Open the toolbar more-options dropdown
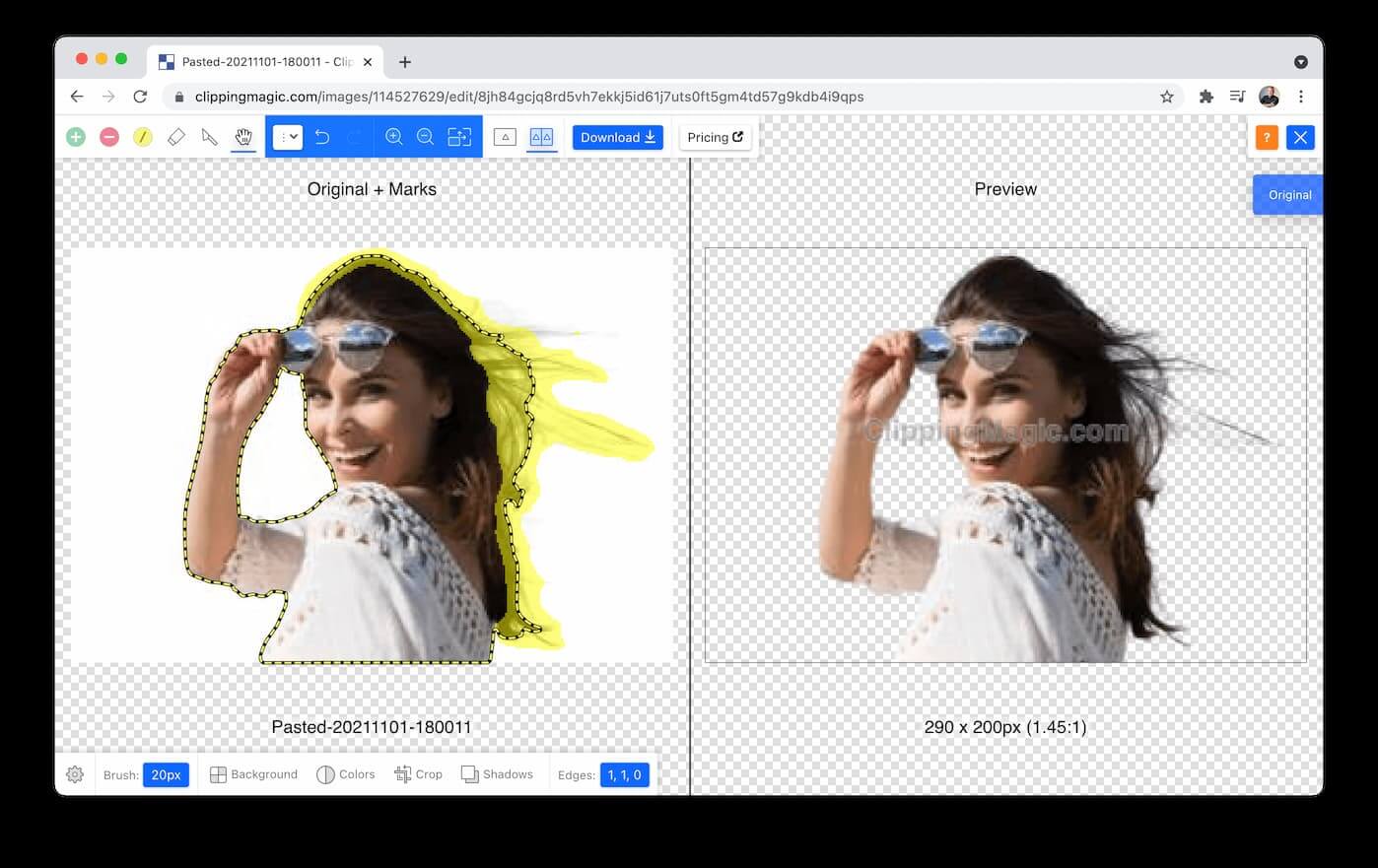The image size is (1378, 868). [x=287, y=137]
